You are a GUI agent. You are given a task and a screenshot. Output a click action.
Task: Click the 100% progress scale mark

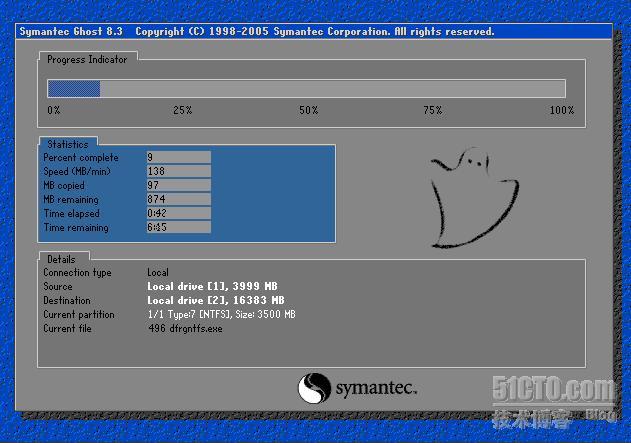tap(562, 110)
